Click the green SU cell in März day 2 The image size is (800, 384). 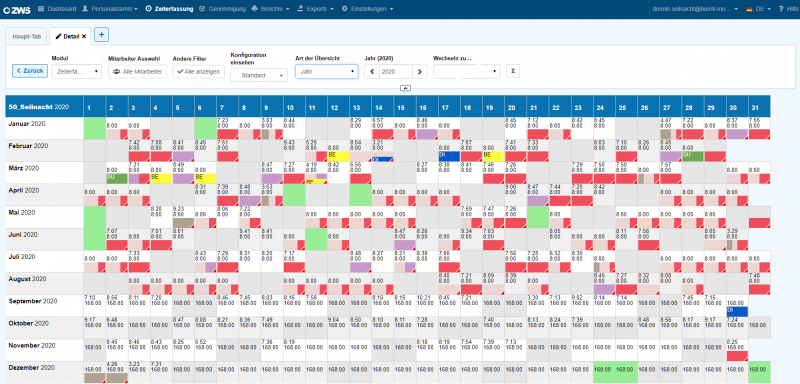point(117,178)
